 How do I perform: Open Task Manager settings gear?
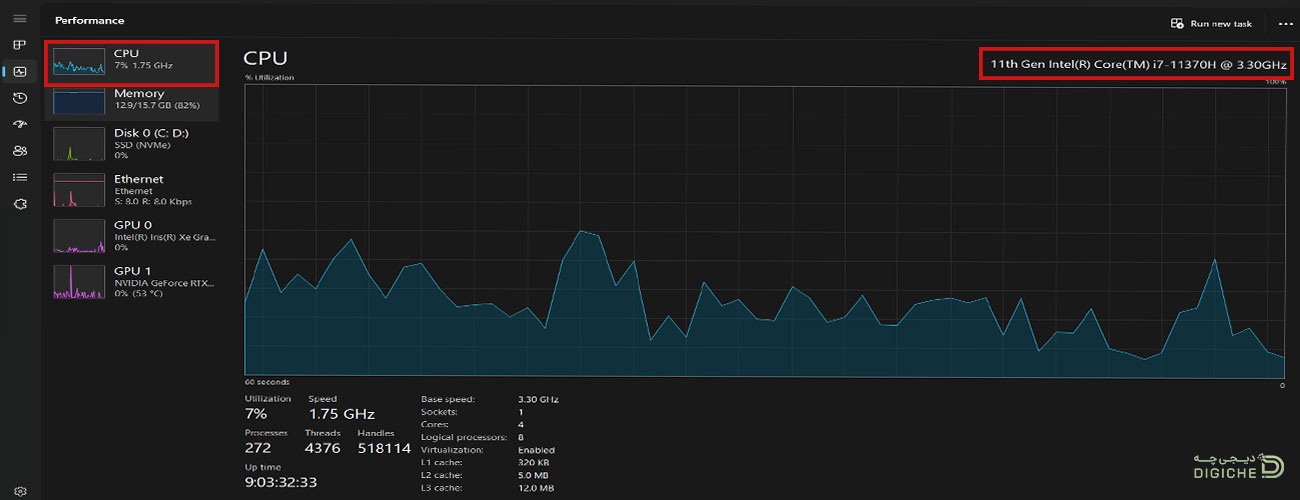click(19, 491)
